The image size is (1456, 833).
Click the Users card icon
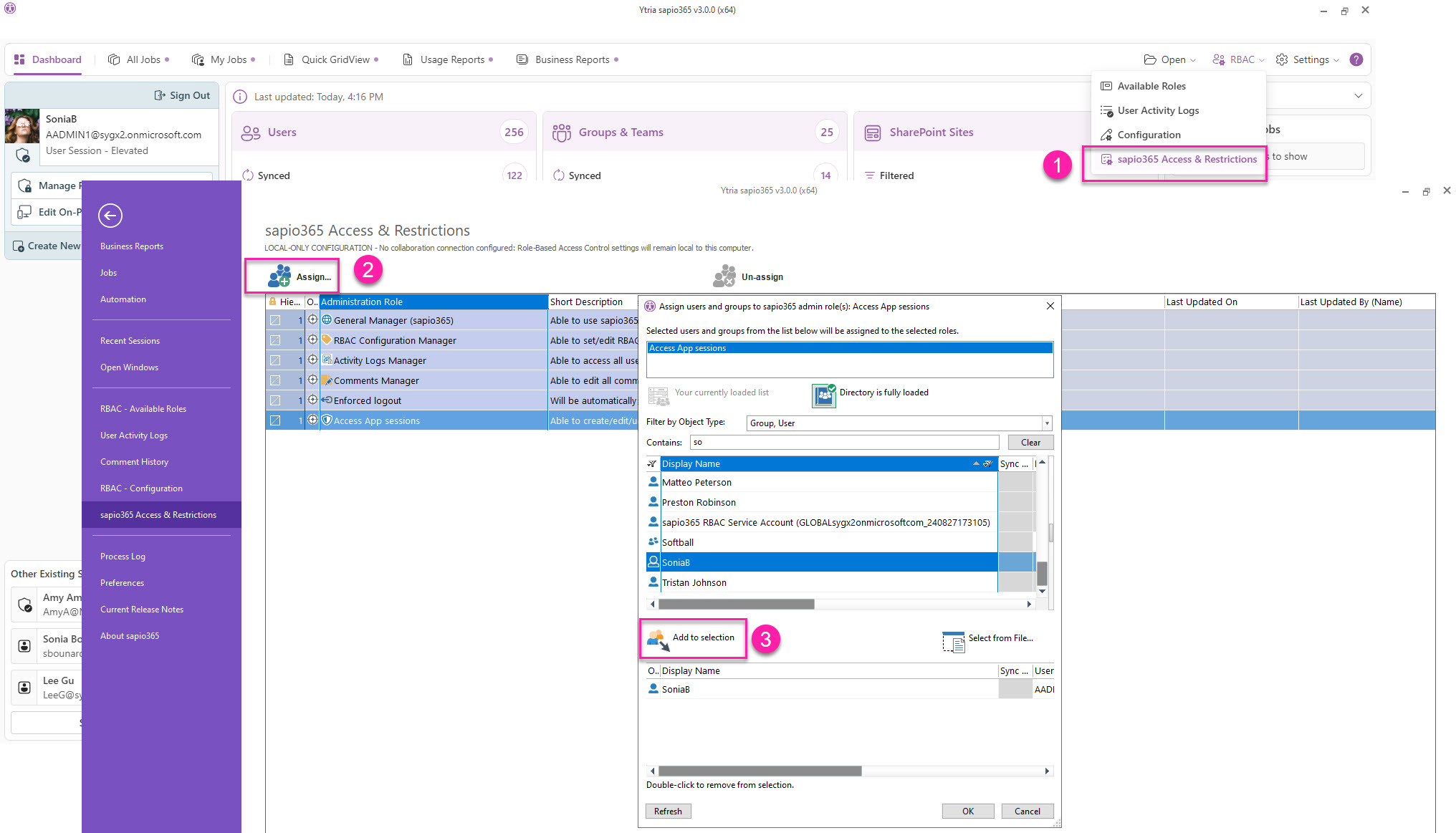[251, 133]
